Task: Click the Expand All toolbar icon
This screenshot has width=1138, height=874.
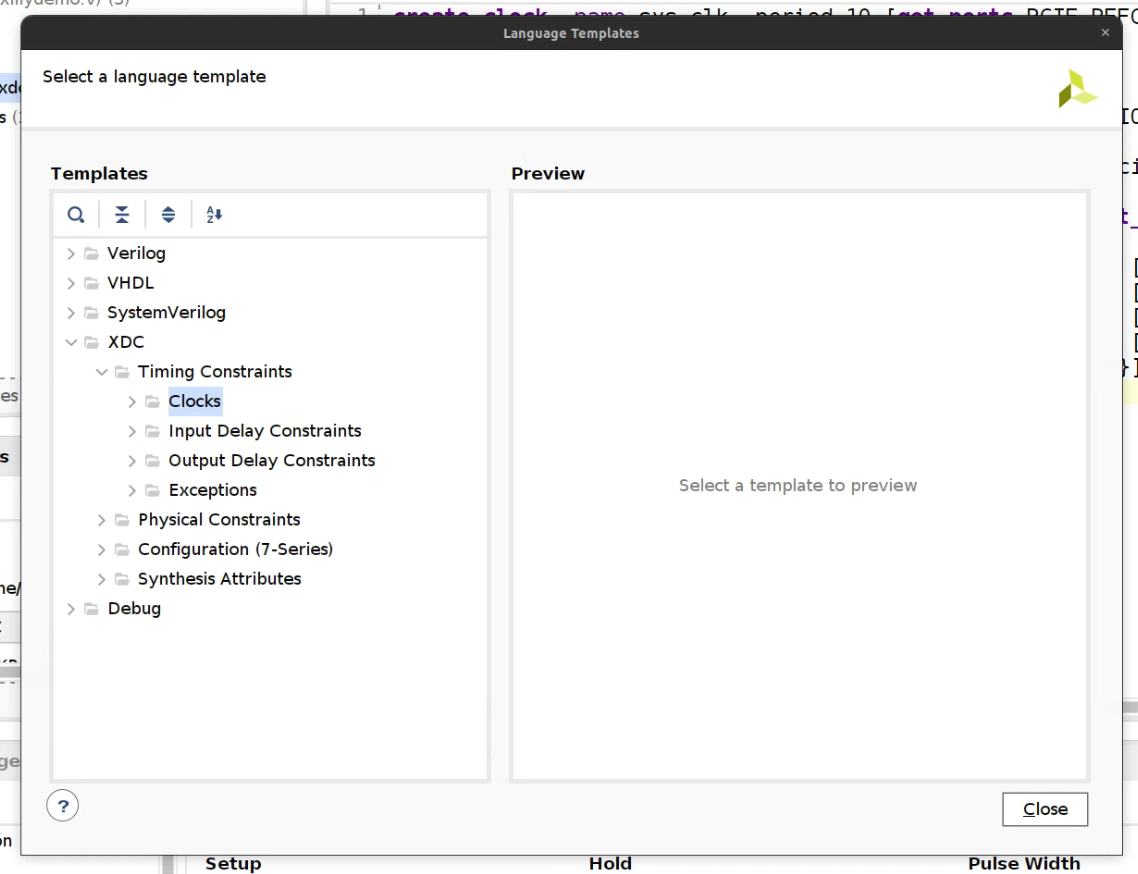Action: tap(168, 215)
